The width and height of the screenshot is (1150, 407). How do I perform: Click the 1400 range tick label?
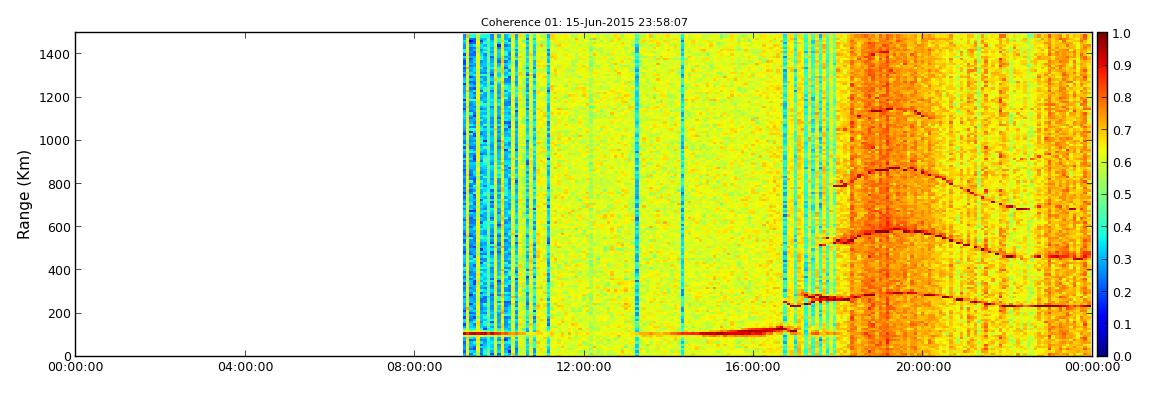55,54
